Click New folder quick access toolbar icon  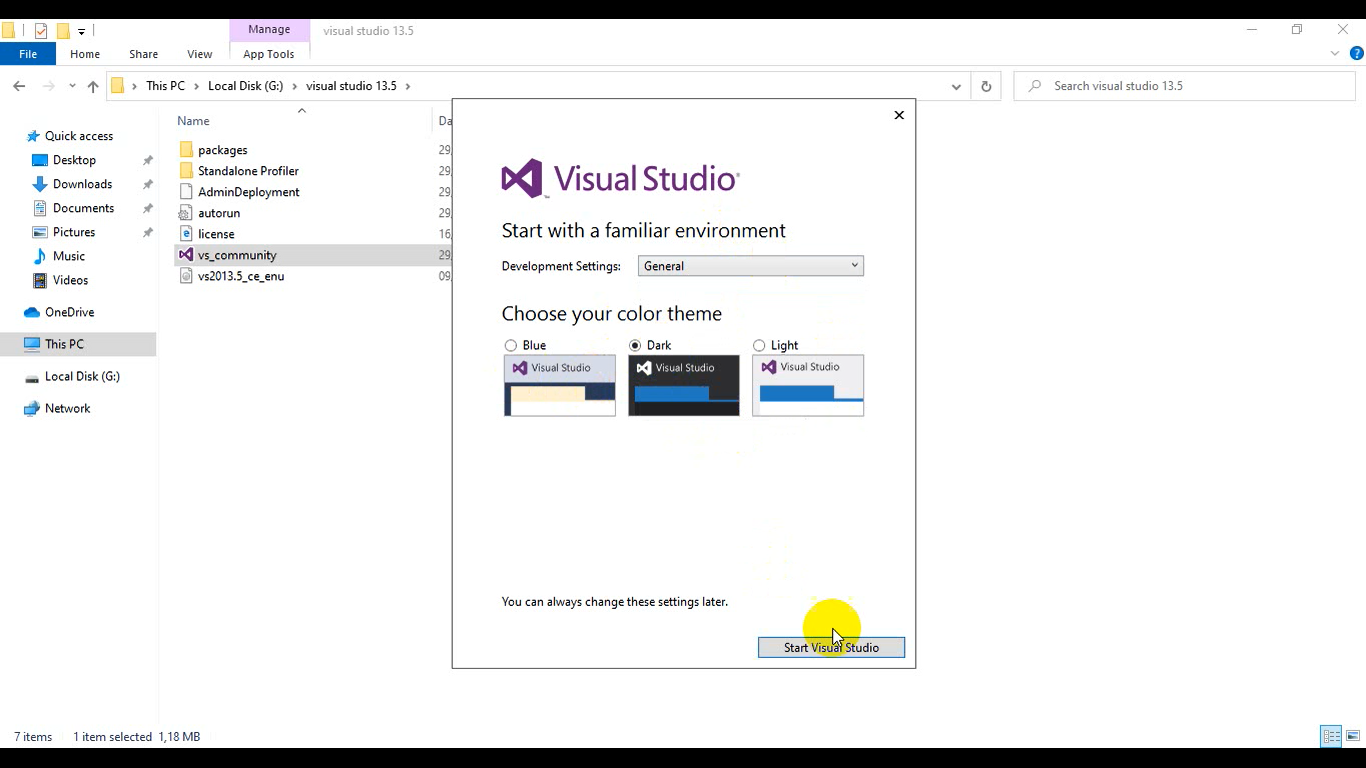point(63,31)
